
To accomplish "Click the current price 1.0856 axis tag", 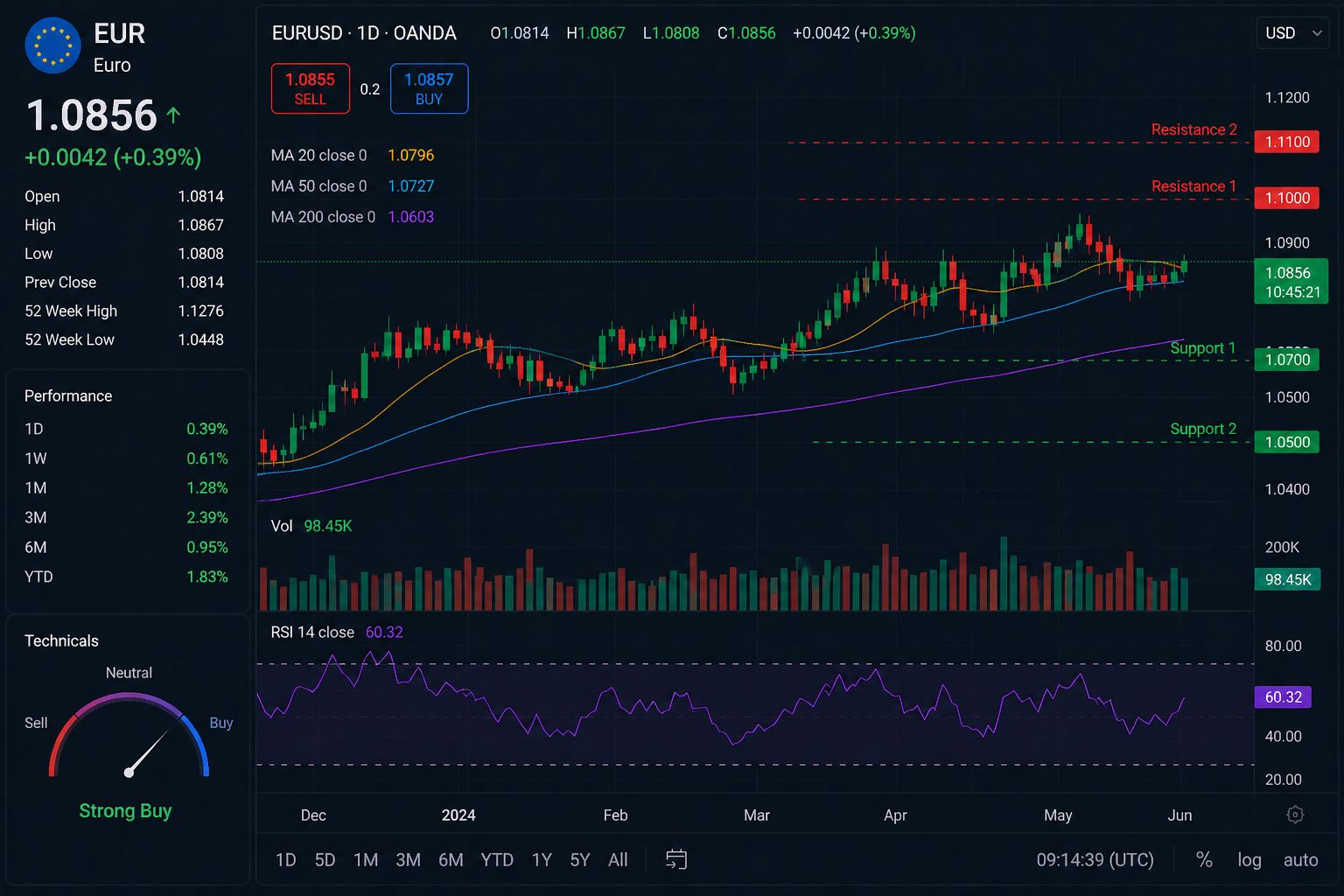I will pos(1291,282).
